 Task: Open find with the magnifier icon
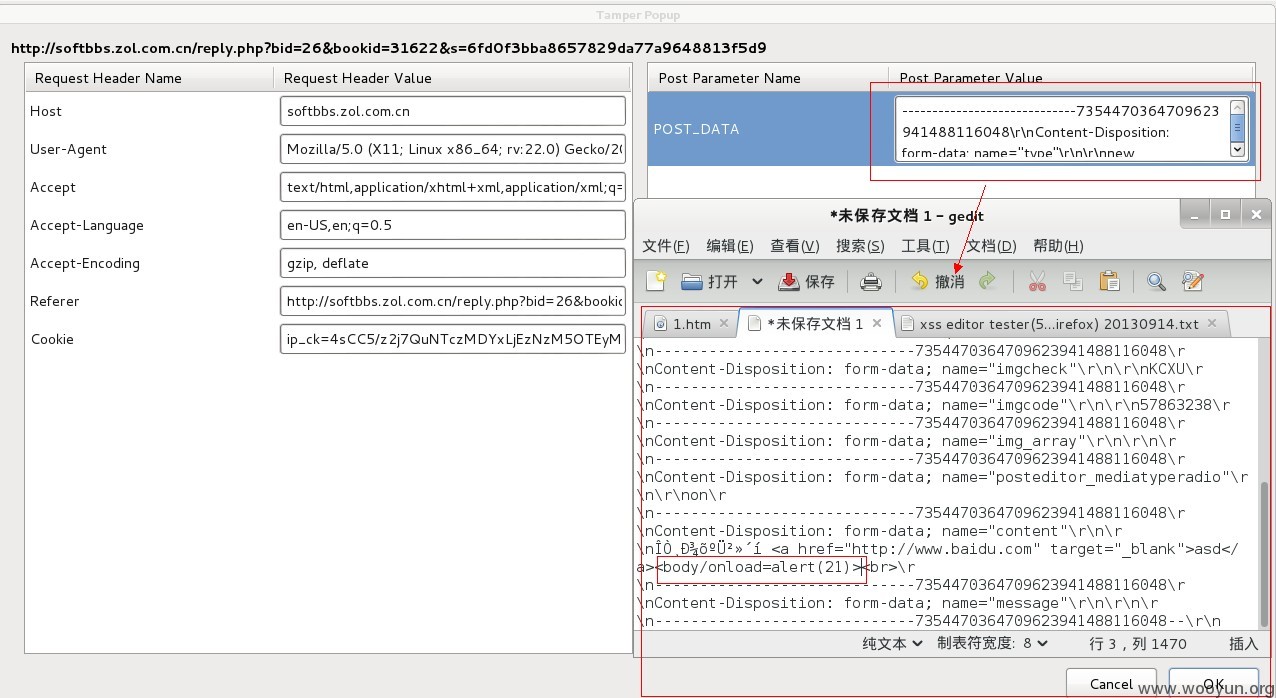(1156, 282)
